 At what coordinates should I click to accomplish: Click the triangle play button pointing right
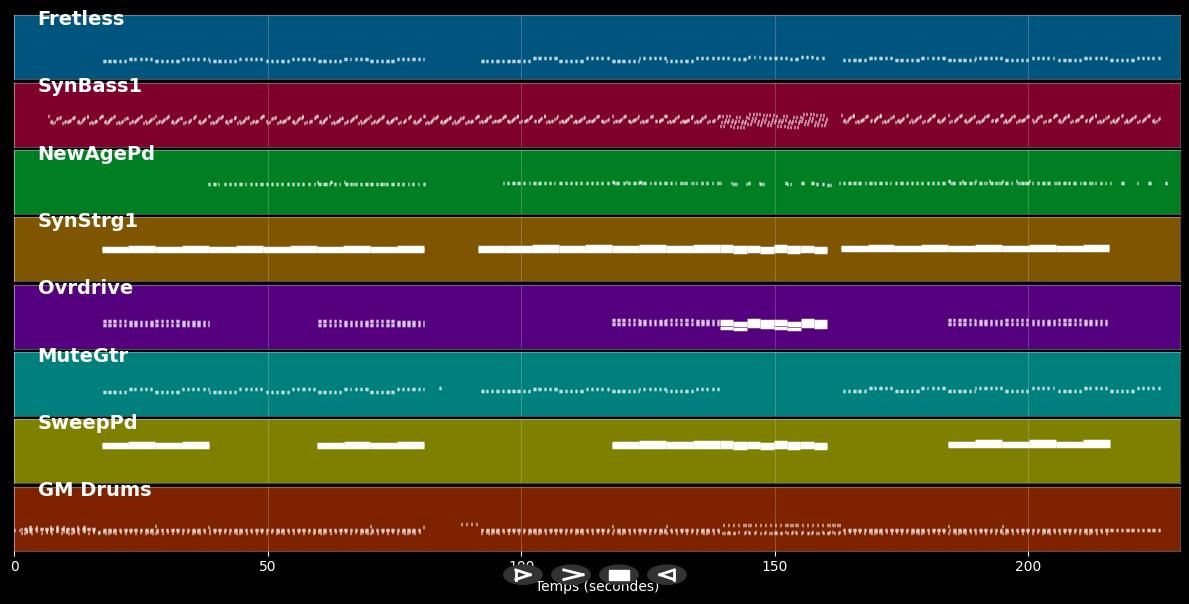(522, 575)
